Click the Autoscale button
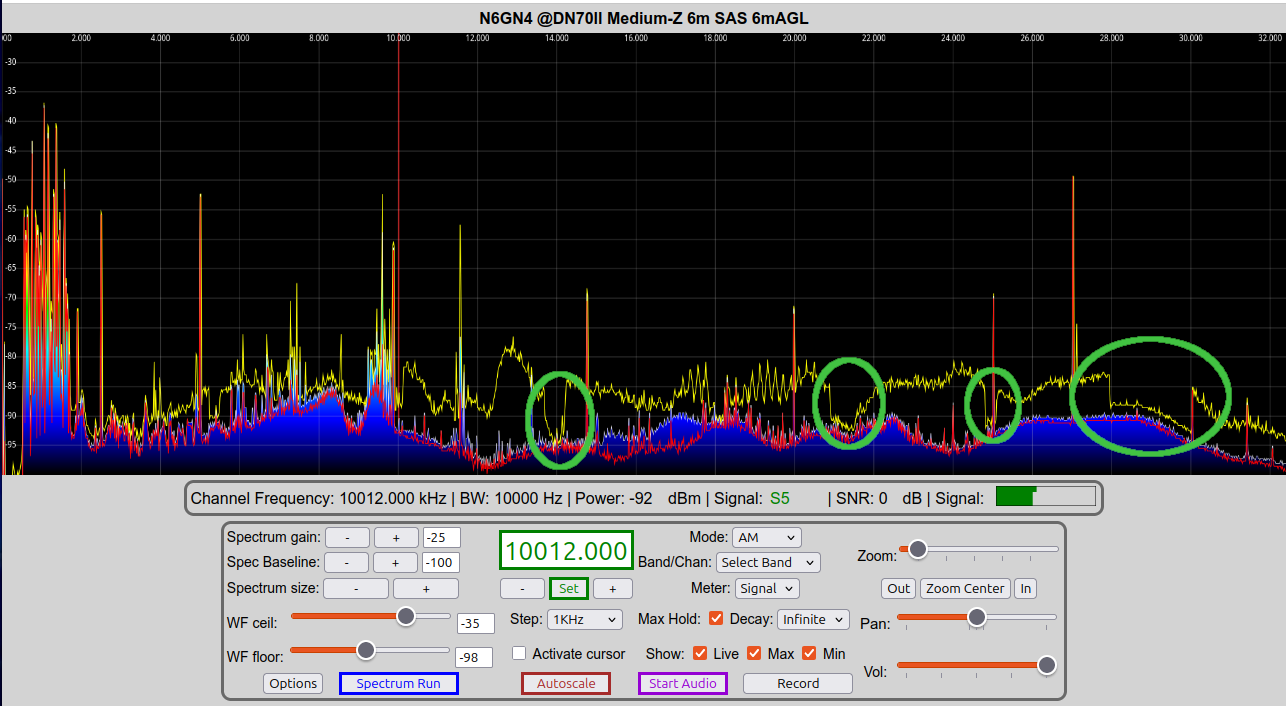The height and width of the screenshot is (706, 1286). click(566, 684)
